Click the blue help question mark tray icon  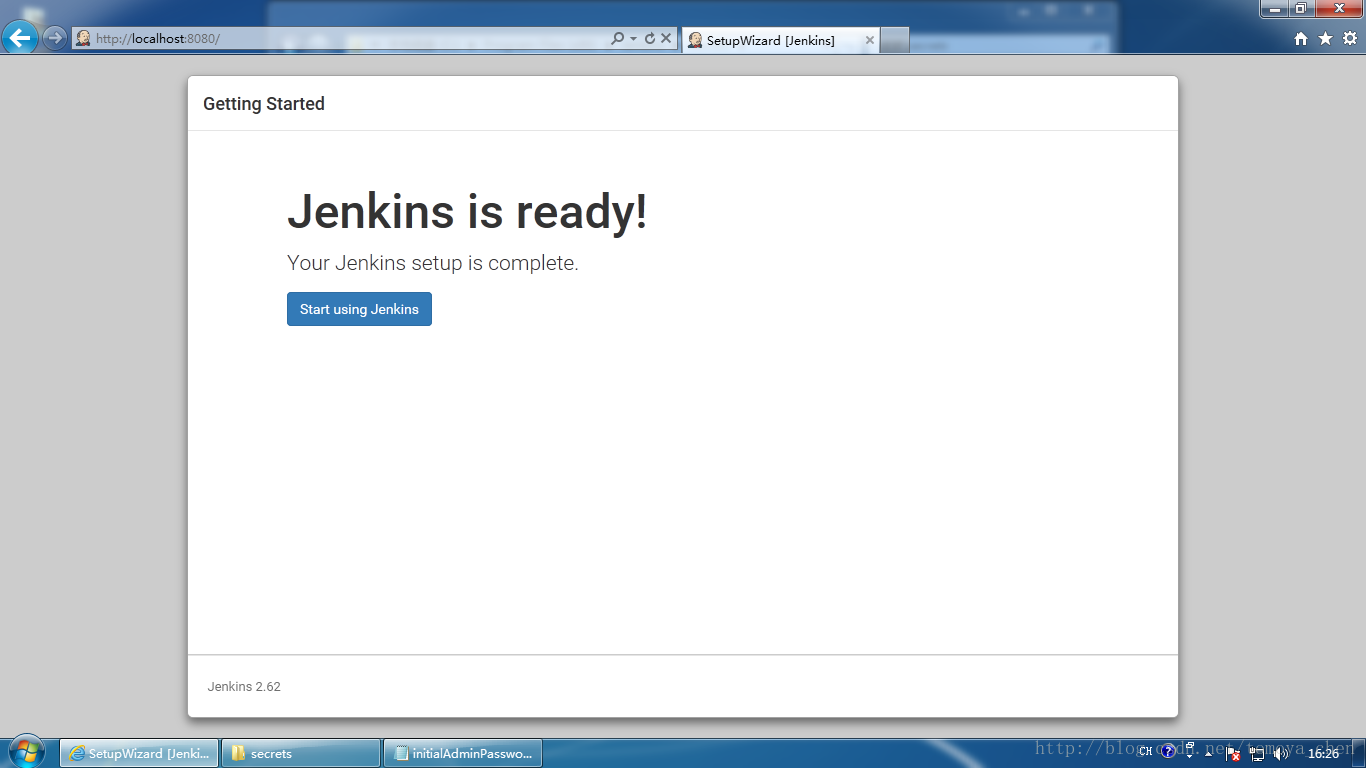[1167, 752]
